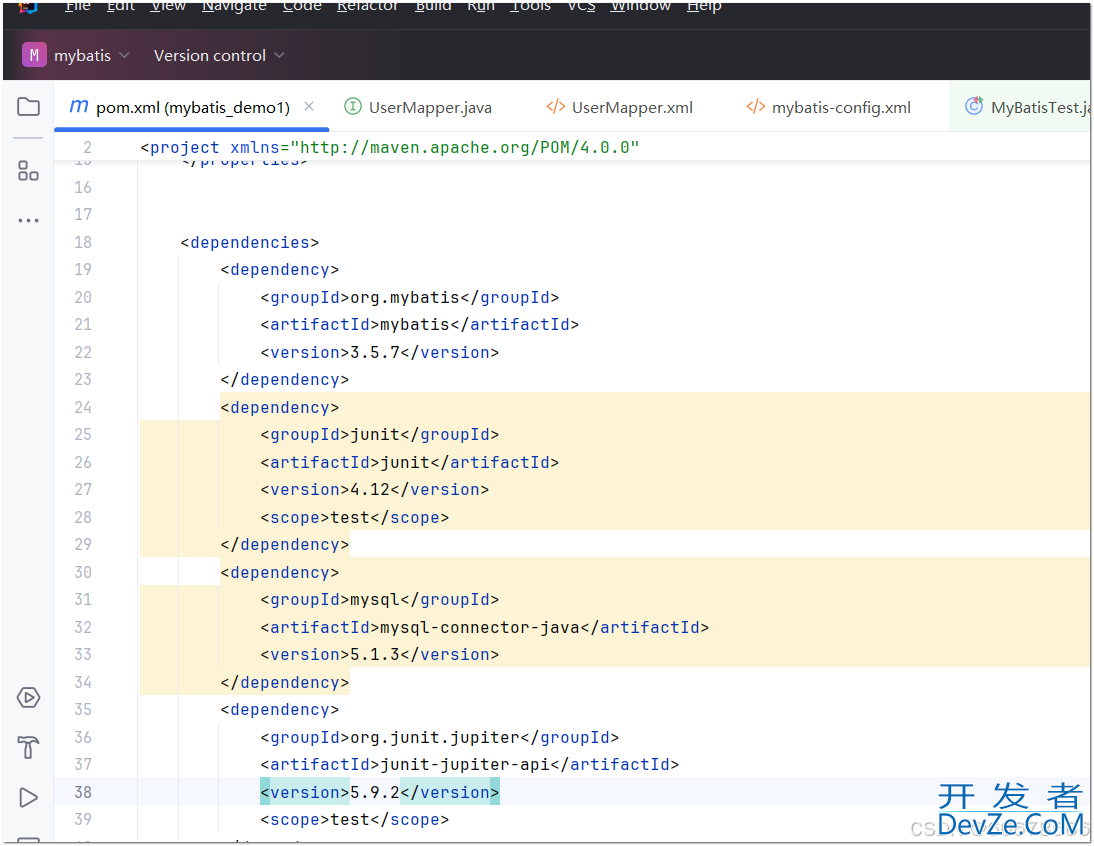Open the Structure tool window icon
Image resolution: width=1094 pixels, height=846 pixels.
tap(28, 171)
